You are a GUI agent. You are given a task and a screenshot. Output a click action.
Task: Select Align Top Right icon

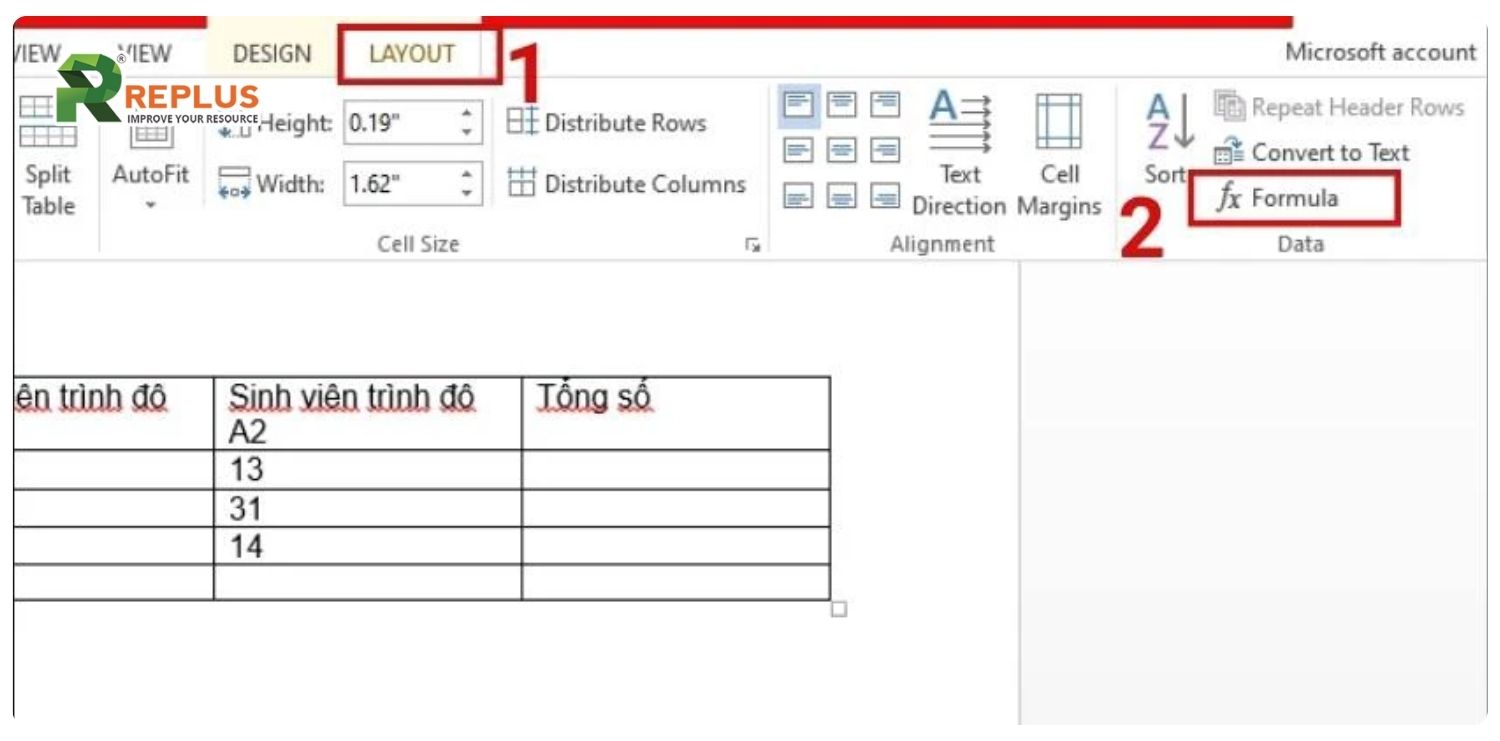885,104
